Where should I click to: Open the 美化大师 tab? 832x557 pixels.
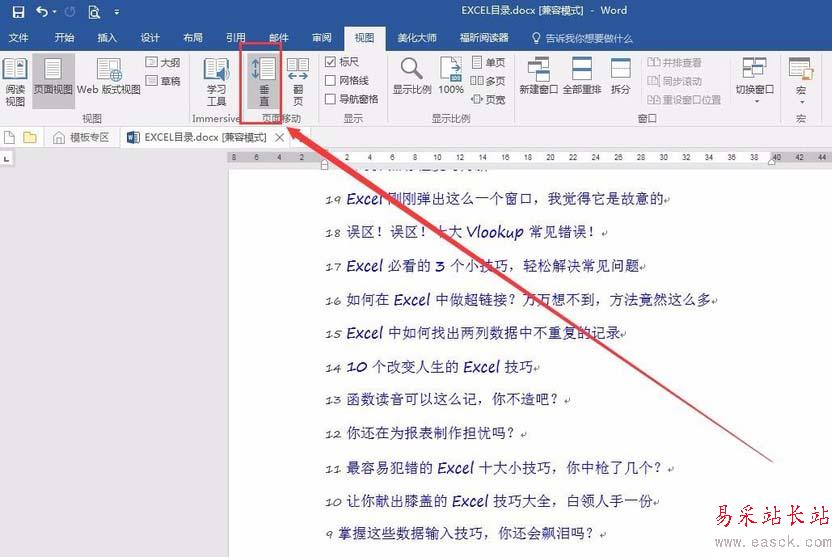(x=417, y=38)
